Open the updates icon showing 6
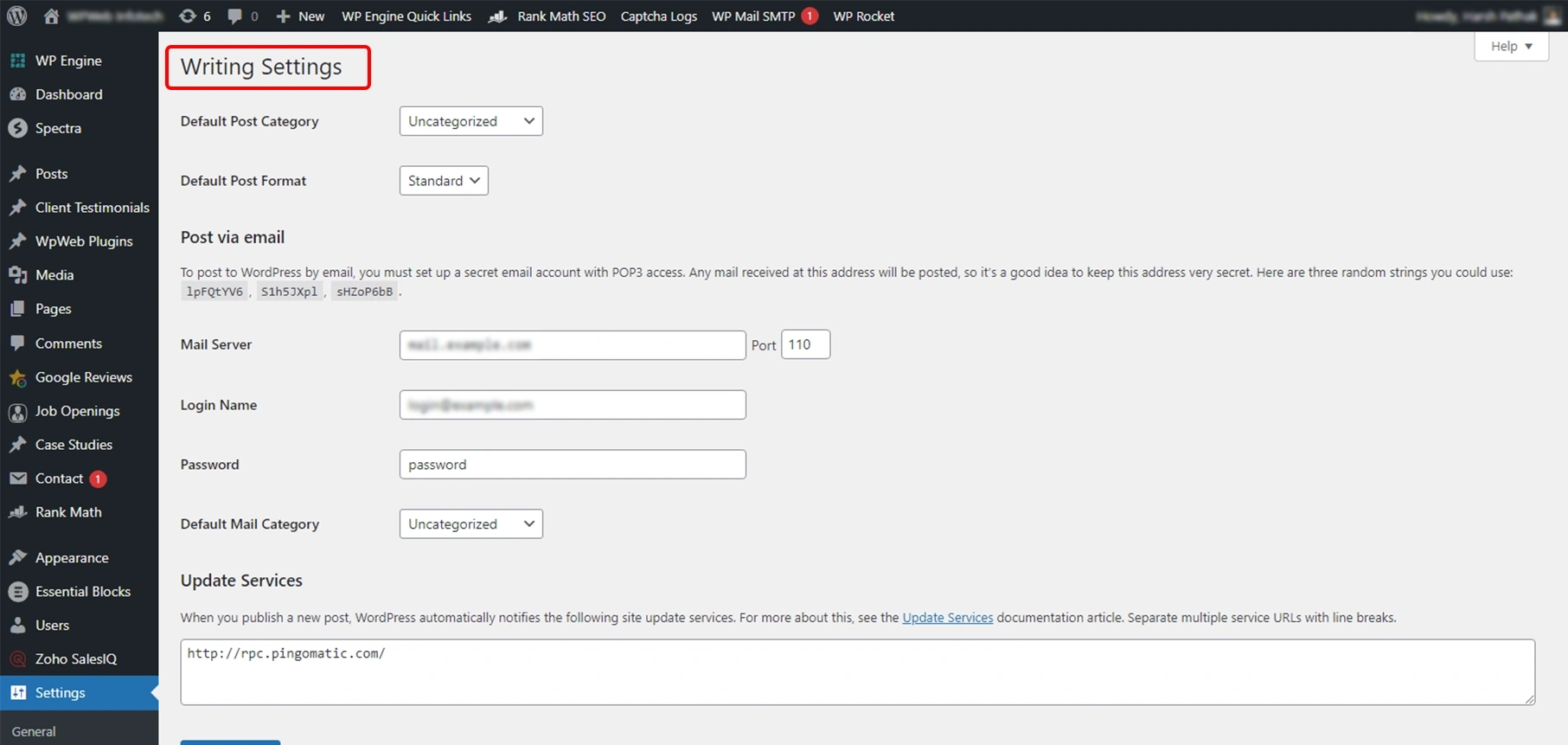This screenshot has height=745, width=1568. (x=188, y=16)
